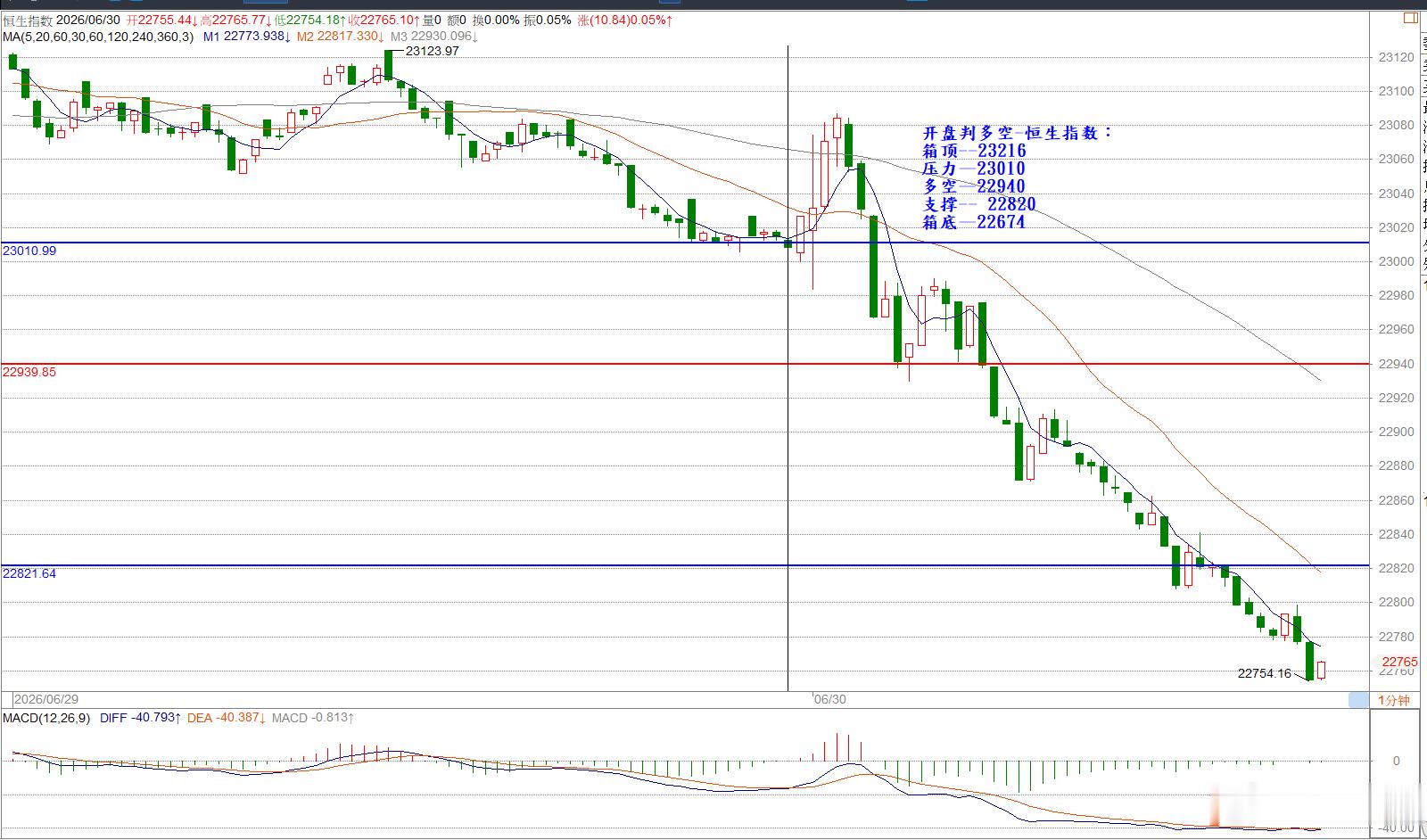
Task: Click the 换0.00% turnover value
Action: coord(496,21)
